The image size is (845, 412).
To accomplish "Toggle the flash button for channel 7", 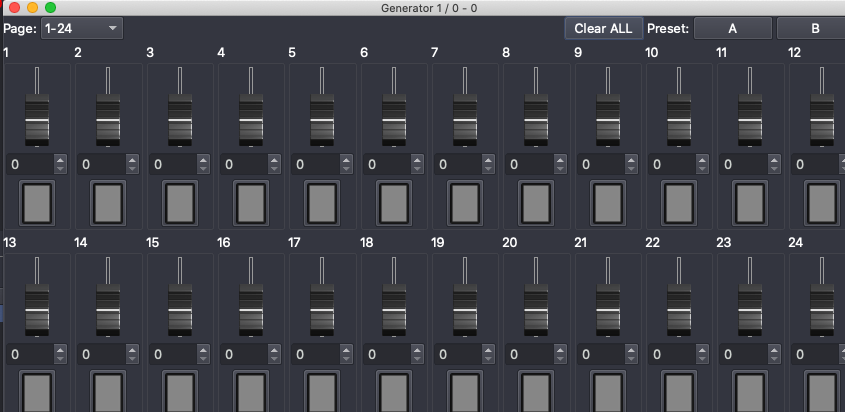I will pyautogui.click(x=465, y=203).
